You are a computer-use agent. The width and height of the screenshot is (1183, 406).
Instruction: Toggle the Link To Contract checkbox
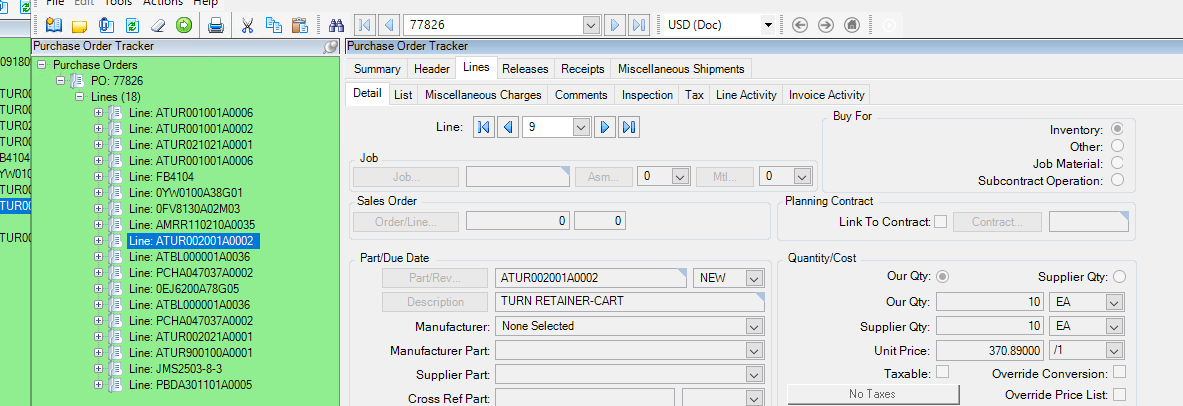point(941,222)
